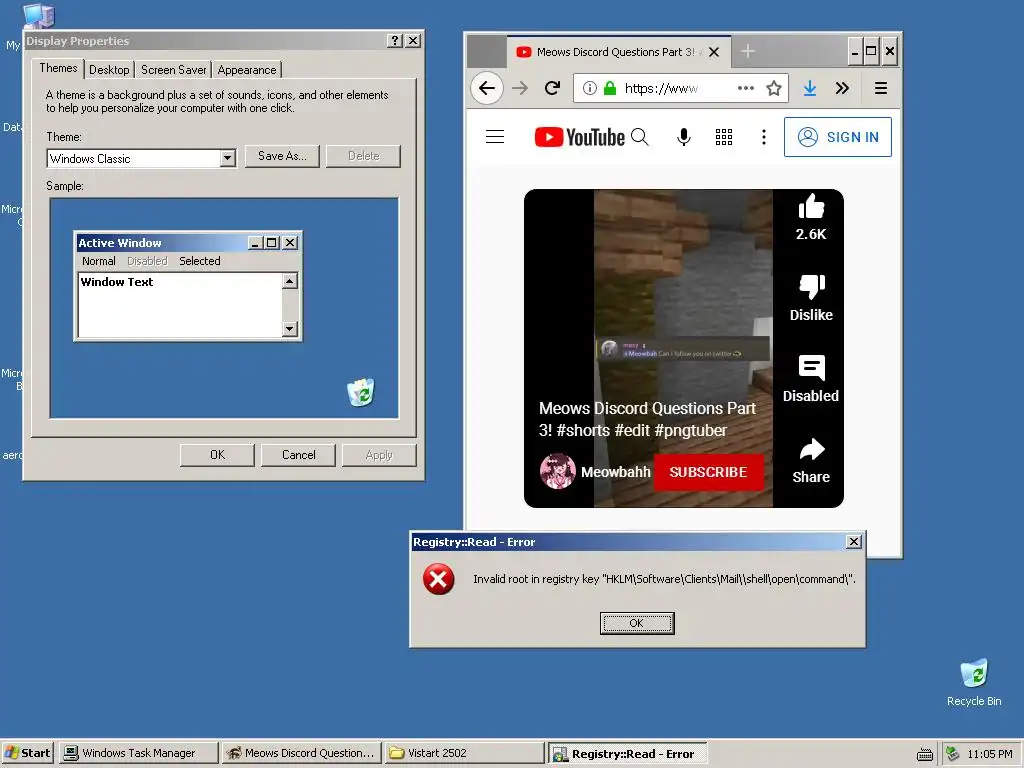Click Normal in sample Active Window
Screen dimensions: 1024x768
point(99,261)
